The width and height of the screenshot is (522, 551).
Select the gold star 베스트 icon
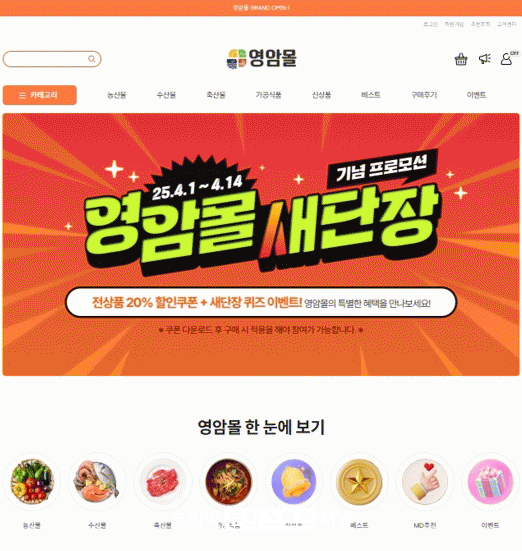pyautogui.click(x=359, y=481)
